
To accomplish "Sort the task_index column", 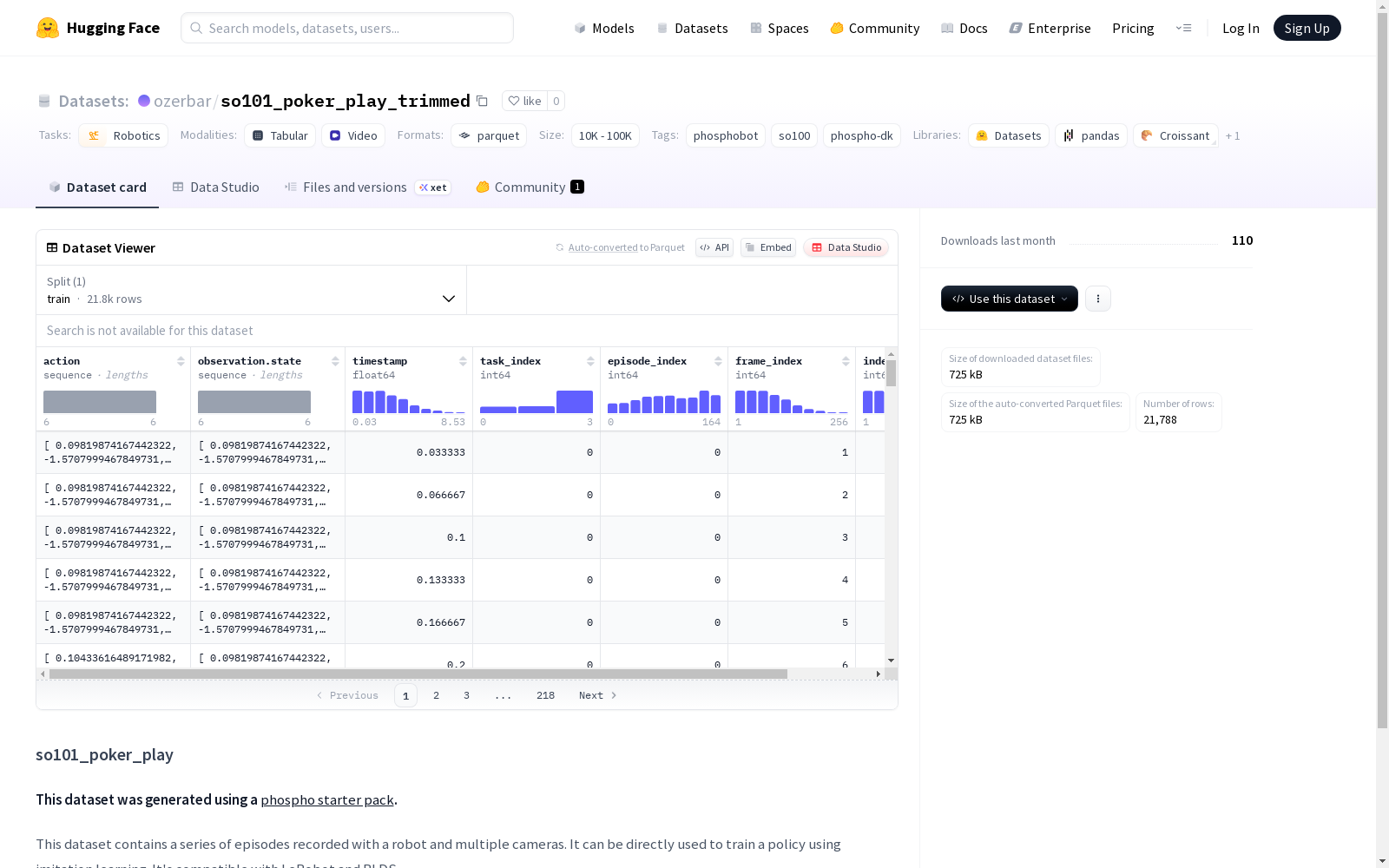I will pos(590,361).
